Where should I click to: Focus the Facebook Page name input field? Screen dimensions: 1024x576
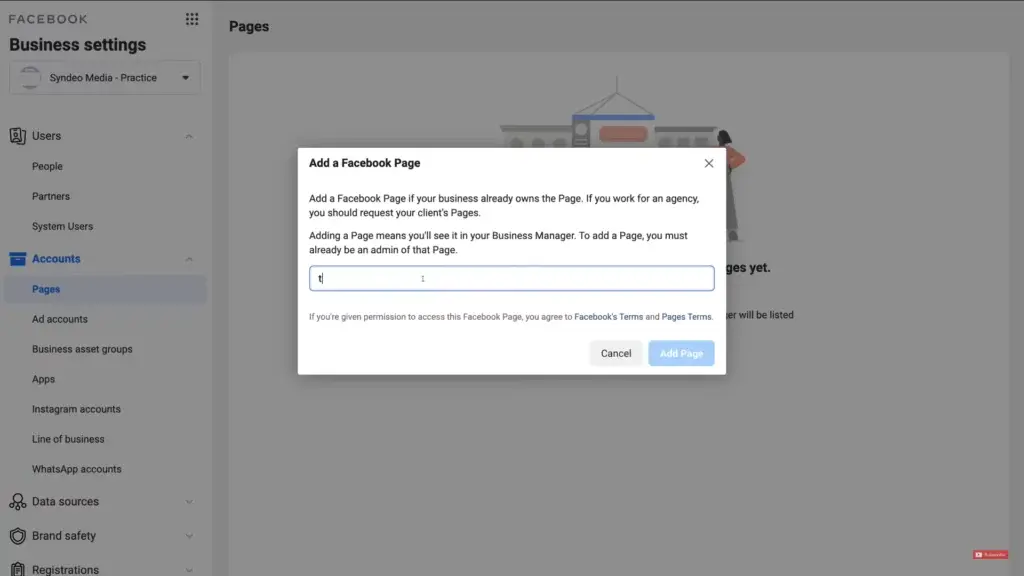click(511, 278)
